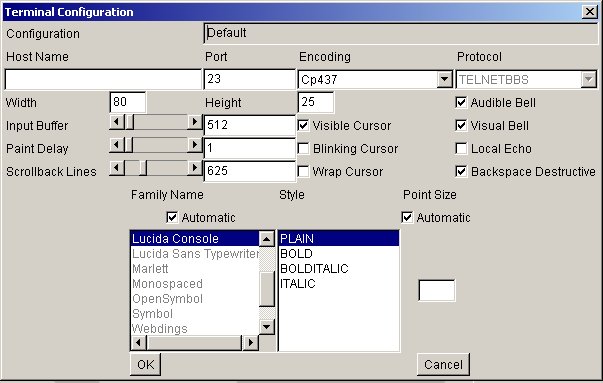Click the Height field showing 25
Screen dimensions: 603x383
[315, 102]
